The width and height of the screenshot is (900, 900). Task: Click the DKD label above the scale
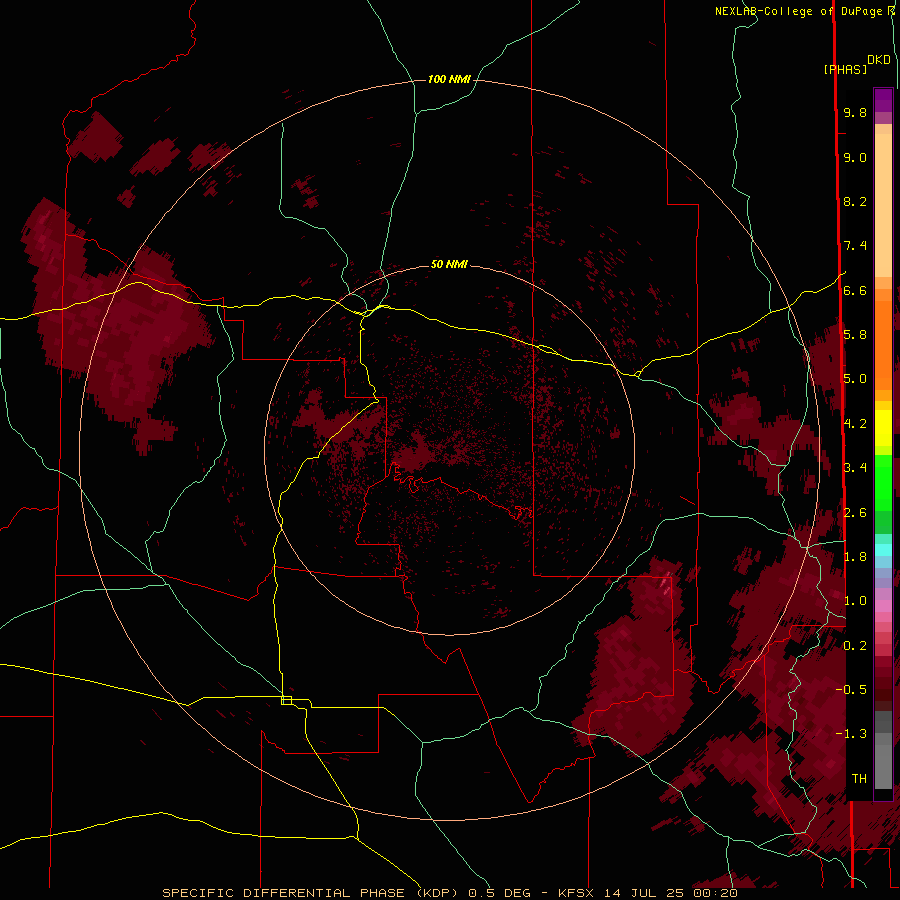tap(879, 59)
